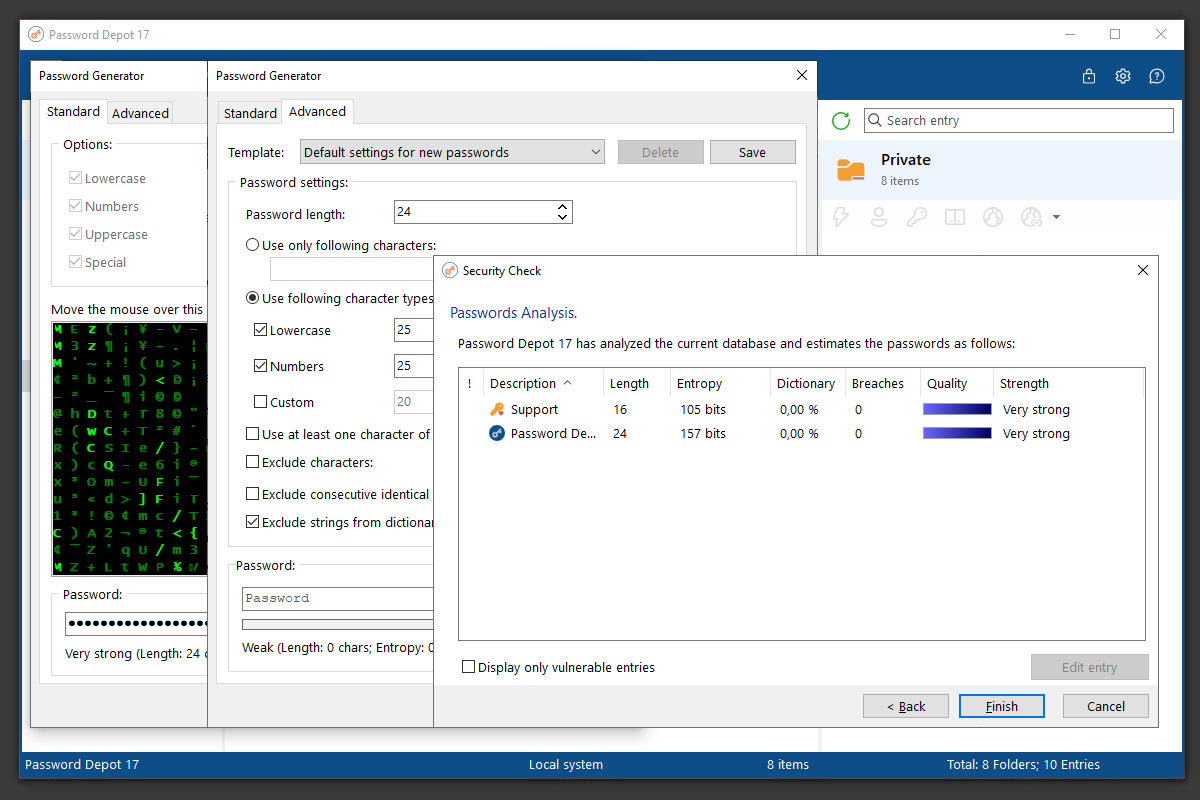
Task: Sort by Length column header
Action: (x=637, y=383)
